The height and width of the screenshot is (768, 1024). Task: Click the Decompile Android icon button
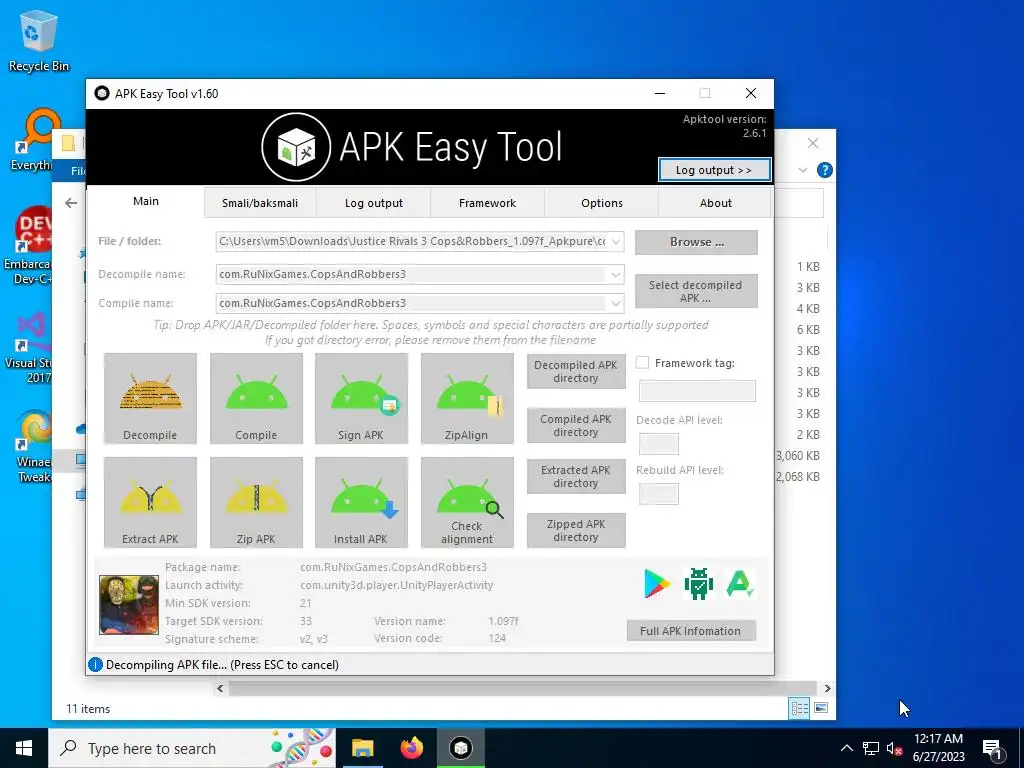pyautogui.click(x=150, y=398)
